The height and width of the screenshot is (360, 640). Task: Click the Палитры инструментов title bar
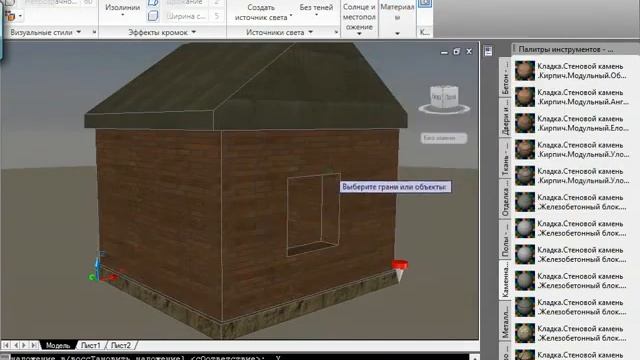click(x=575, y=49)
